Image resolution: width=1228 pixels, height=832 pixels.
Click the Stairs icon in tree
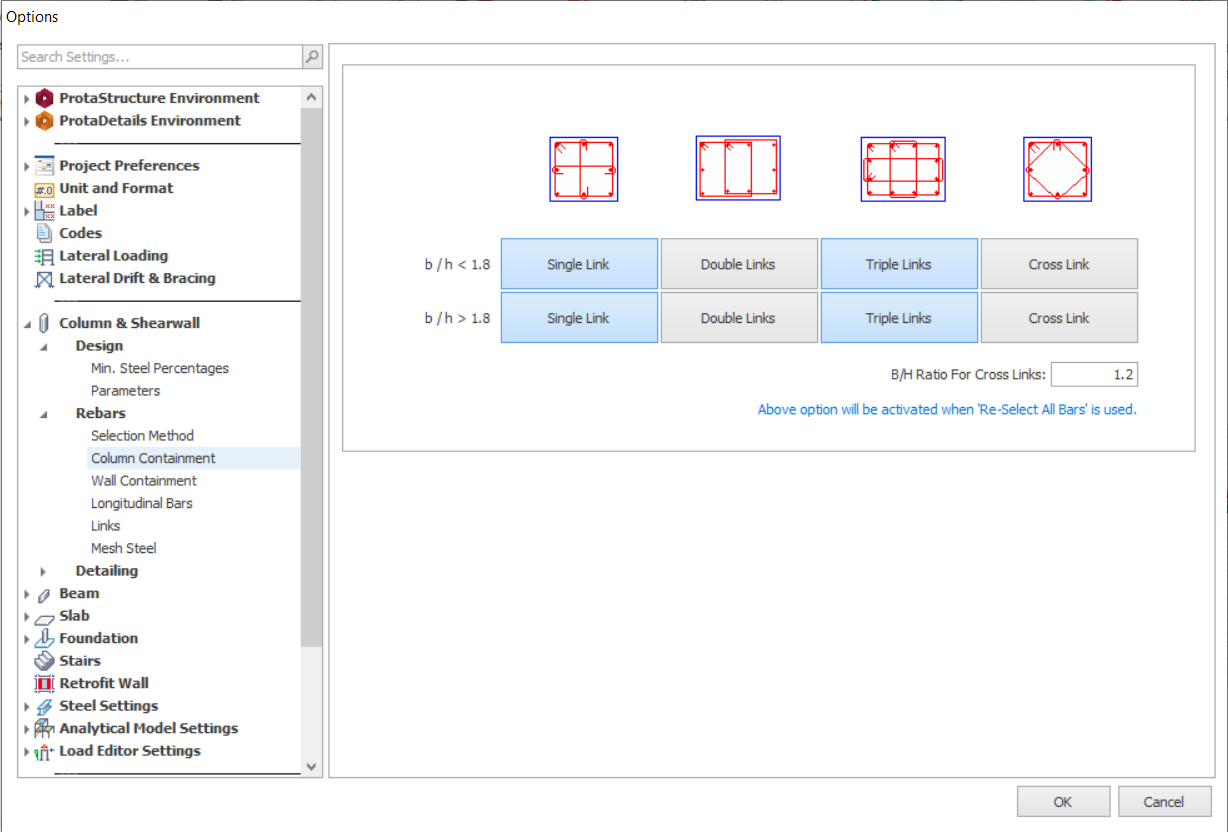tap(44, 661)
